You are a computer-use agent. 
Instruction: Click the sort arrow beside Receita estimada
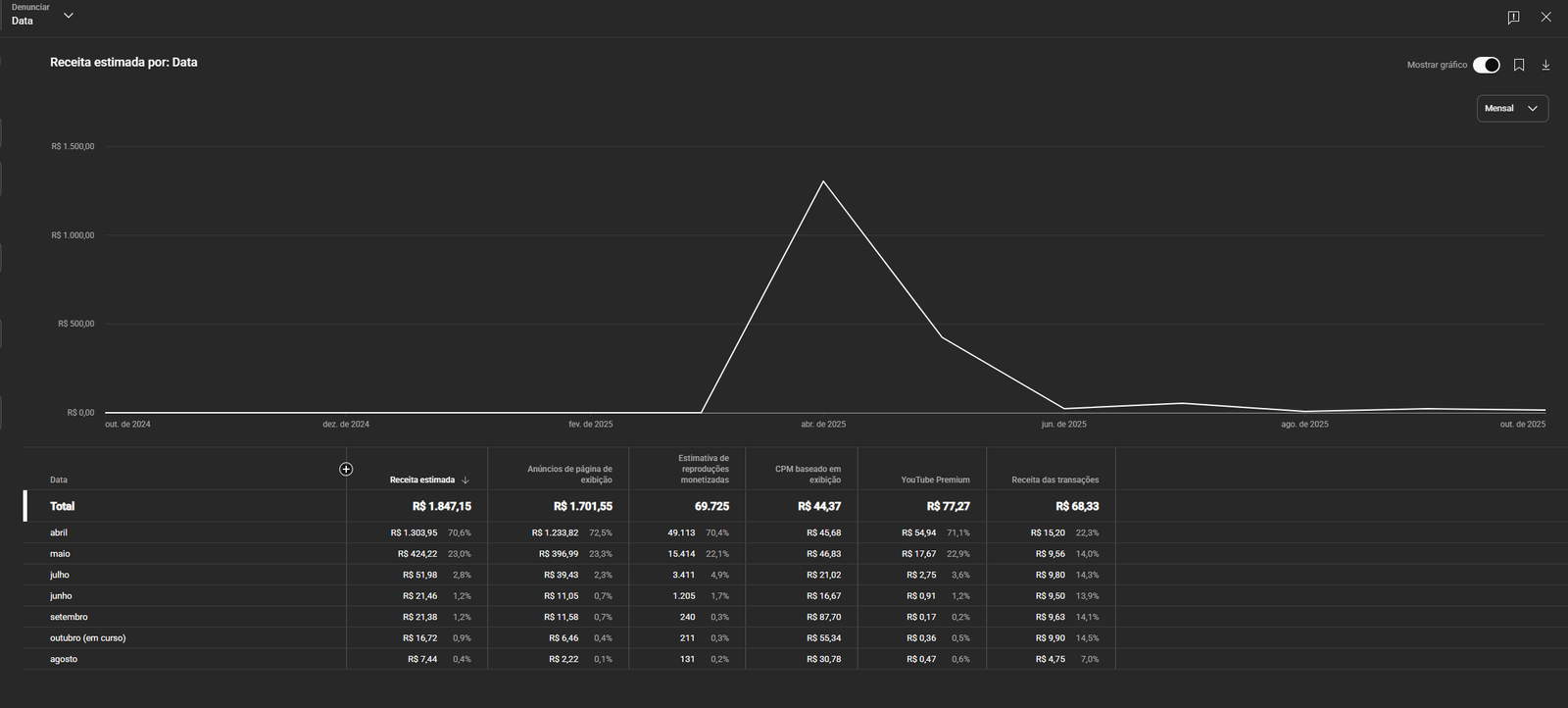point(465,480)
